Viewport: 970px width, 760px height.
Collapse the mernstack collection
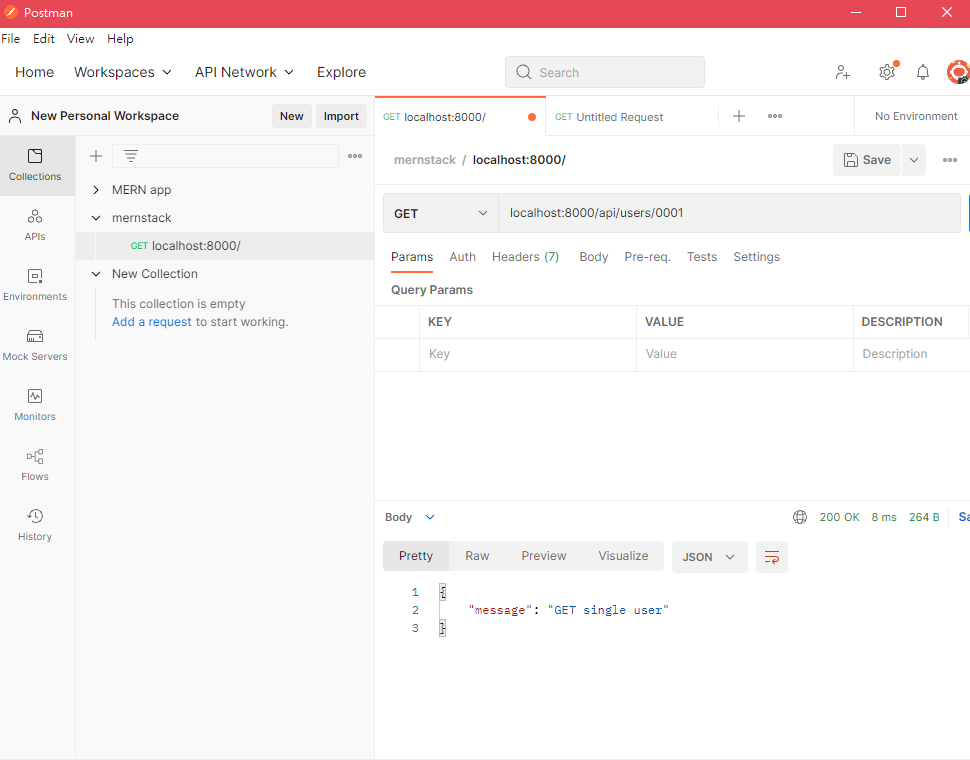[x=96, y=218]
